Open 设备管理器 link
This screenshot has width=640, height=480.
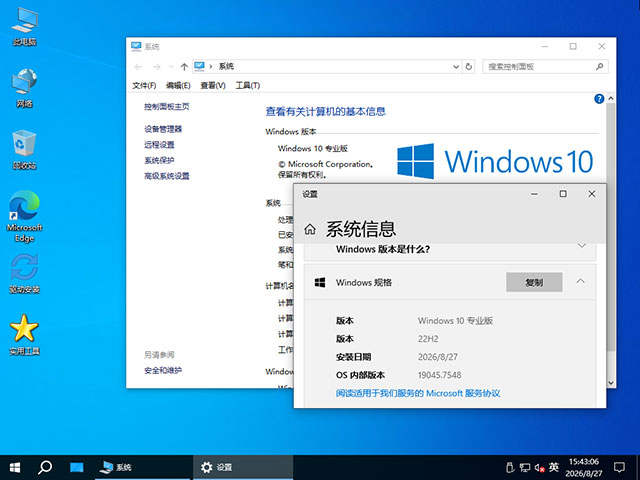point(163,129)
